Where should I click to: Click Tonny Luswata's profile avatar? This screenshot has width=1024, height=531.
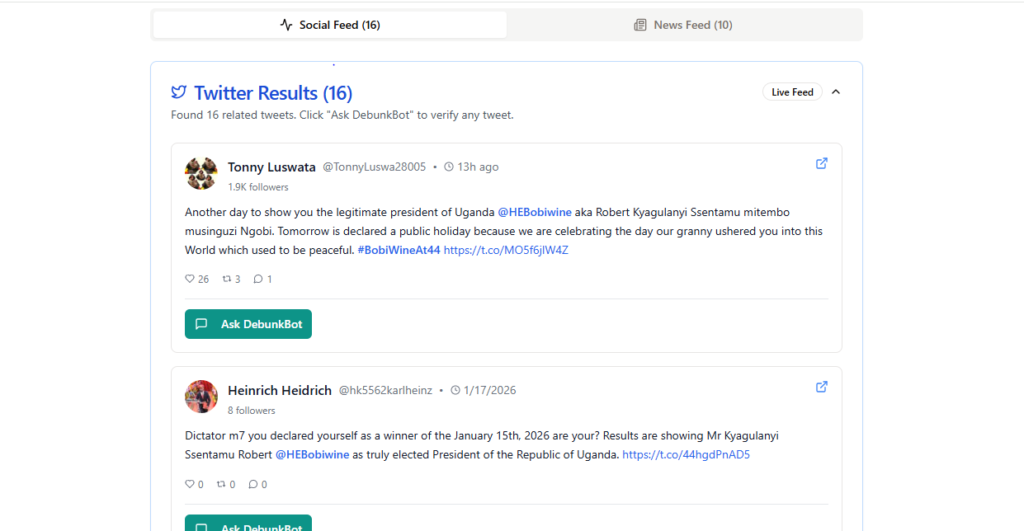pyautogui.click(x=201, y=173)
